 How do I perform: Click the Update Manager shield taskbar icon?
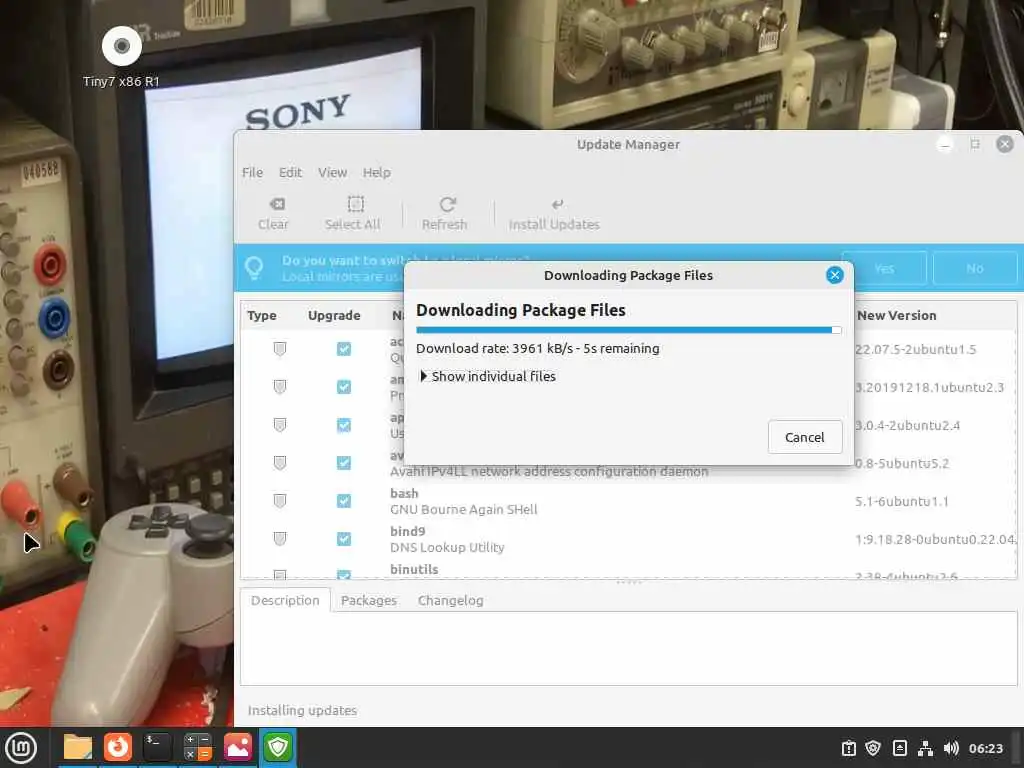pyautogui.click(x=278, y=747)
